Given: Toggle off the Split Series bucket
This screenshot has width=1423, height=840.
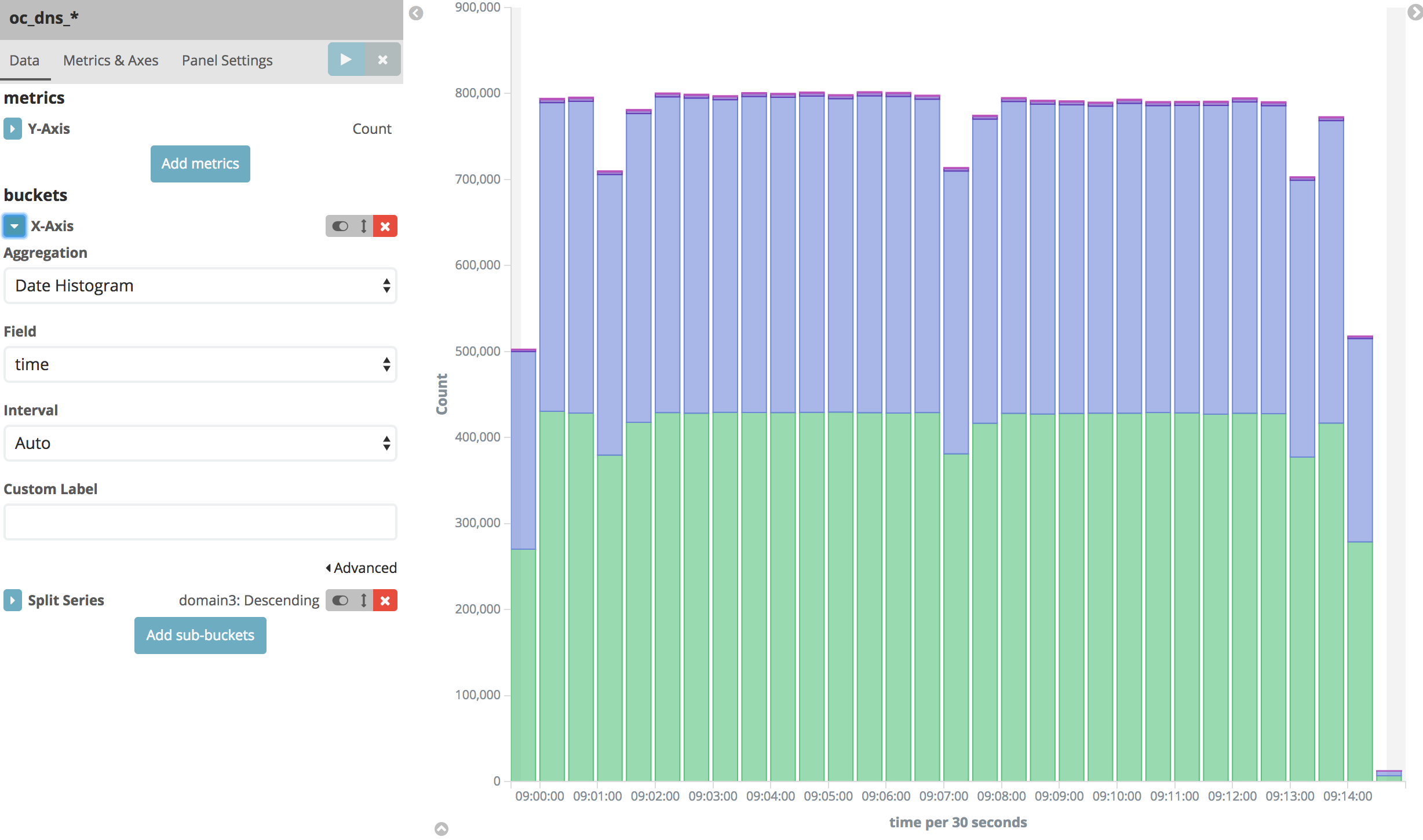Looking at the screenshot, I should click(341, 601).
